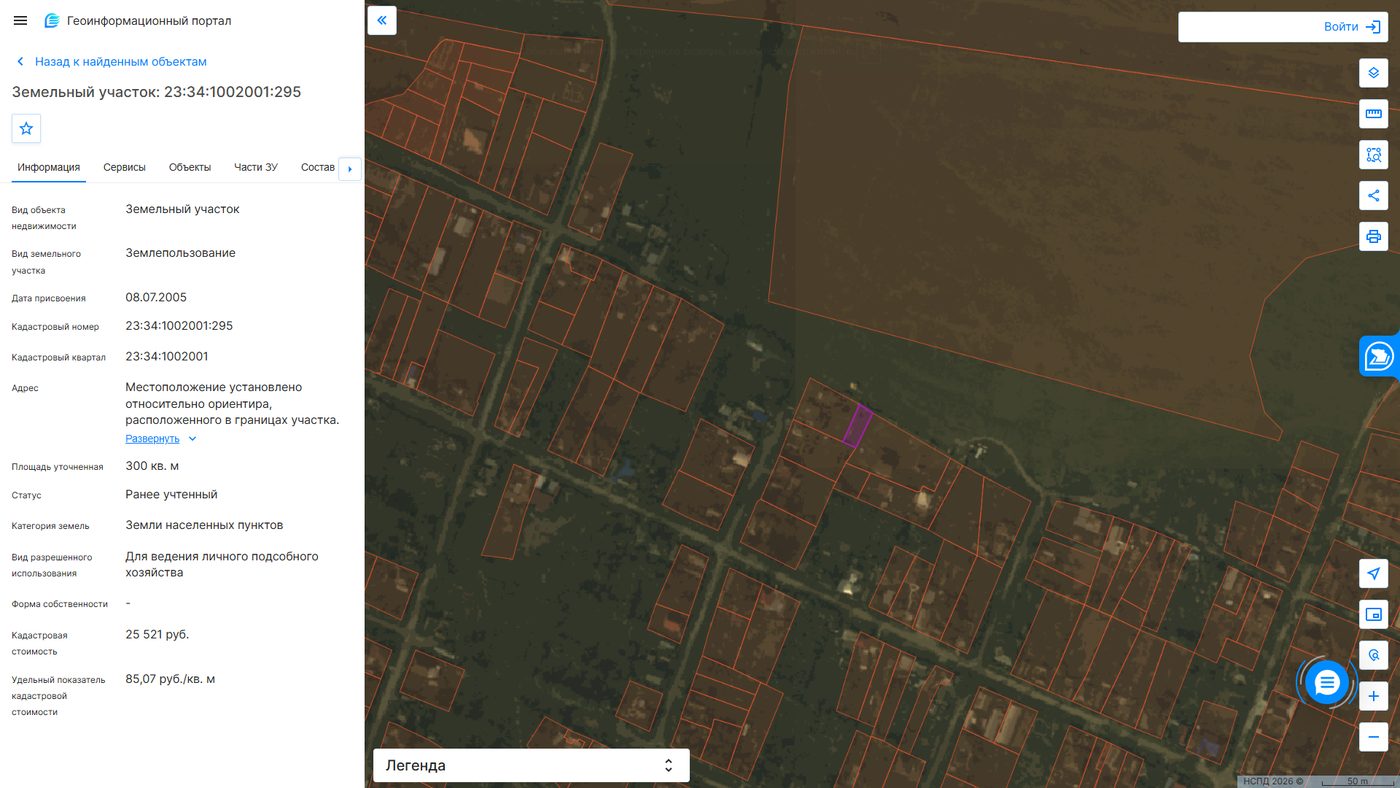The width and height of the screenshot is (1400, 788).
Task: Zoom in on the map
Action: [x=1373, y=696]
